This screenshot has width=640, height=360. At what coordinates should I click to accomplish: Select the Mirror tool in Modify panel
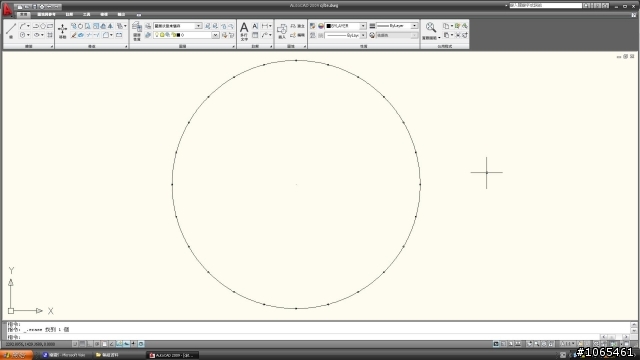(110, 26)
